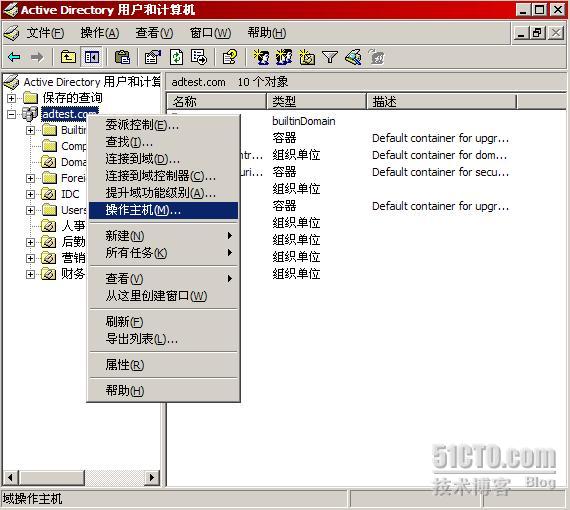The image size is (570, 510).
Task: Click the tree pane right scroll arrow
Action: (x=152, y=477)
